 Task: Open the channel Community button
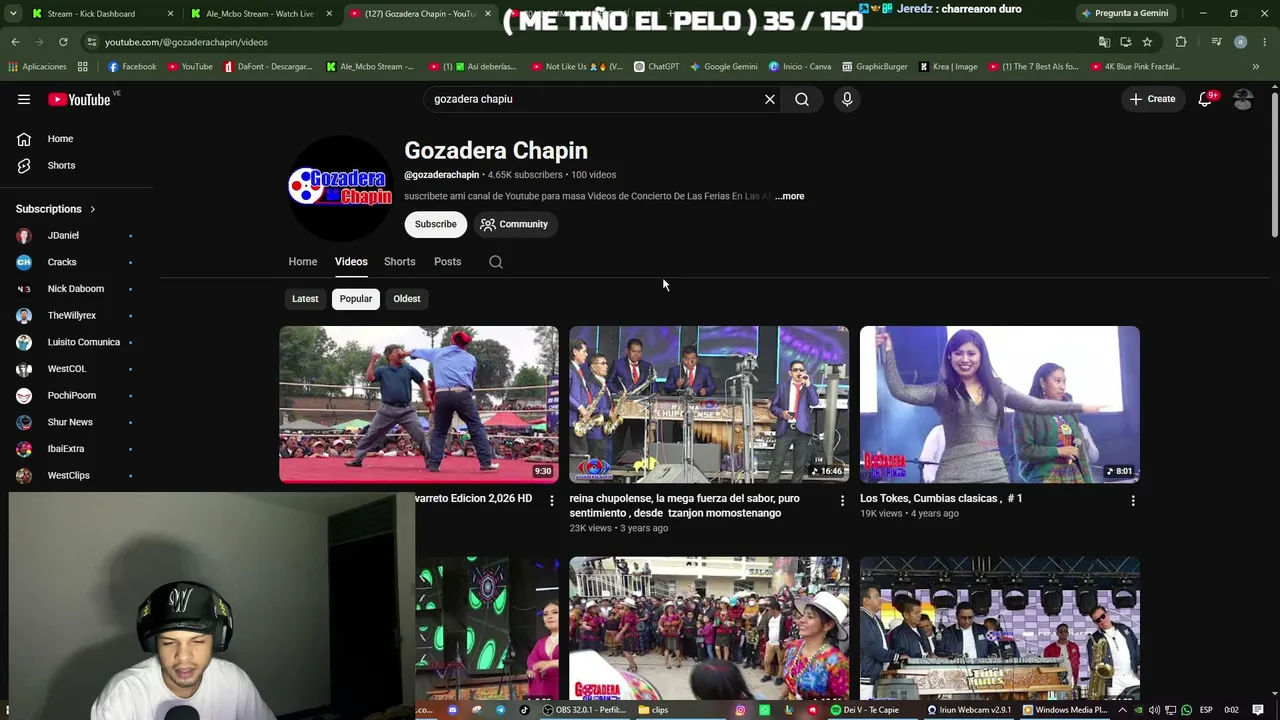(514, 224)
